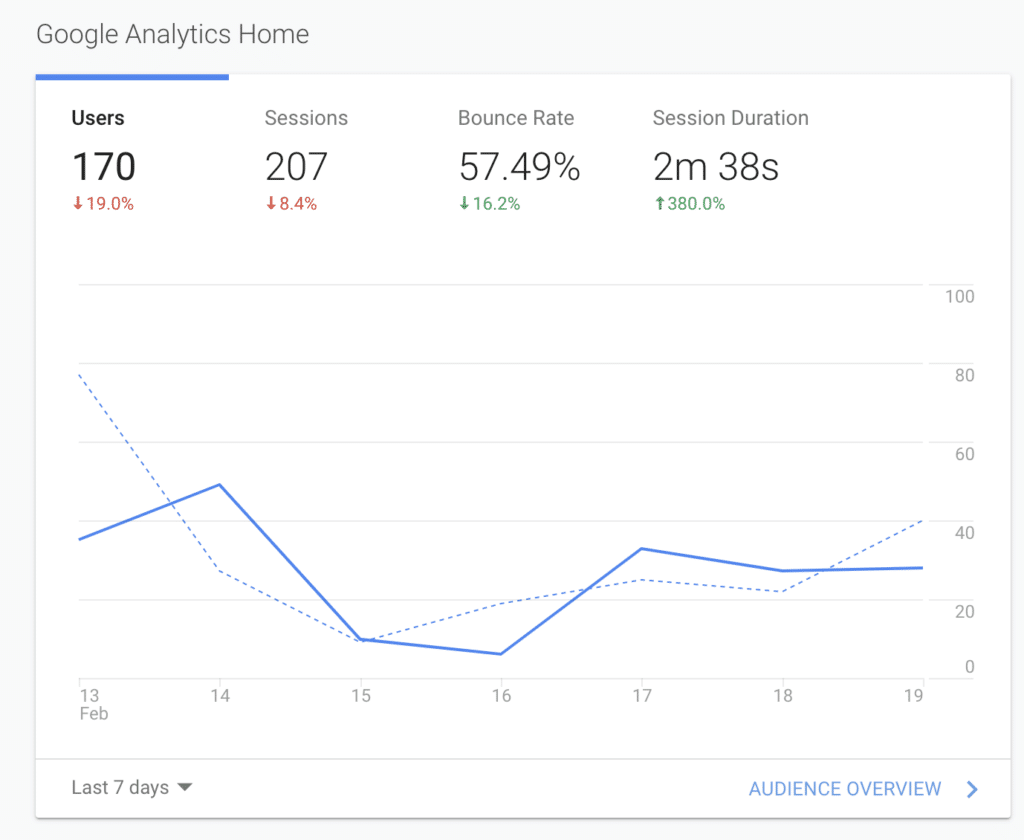Click the 100 y-axis label
The image size is (1024, 840).
[959, 297]
